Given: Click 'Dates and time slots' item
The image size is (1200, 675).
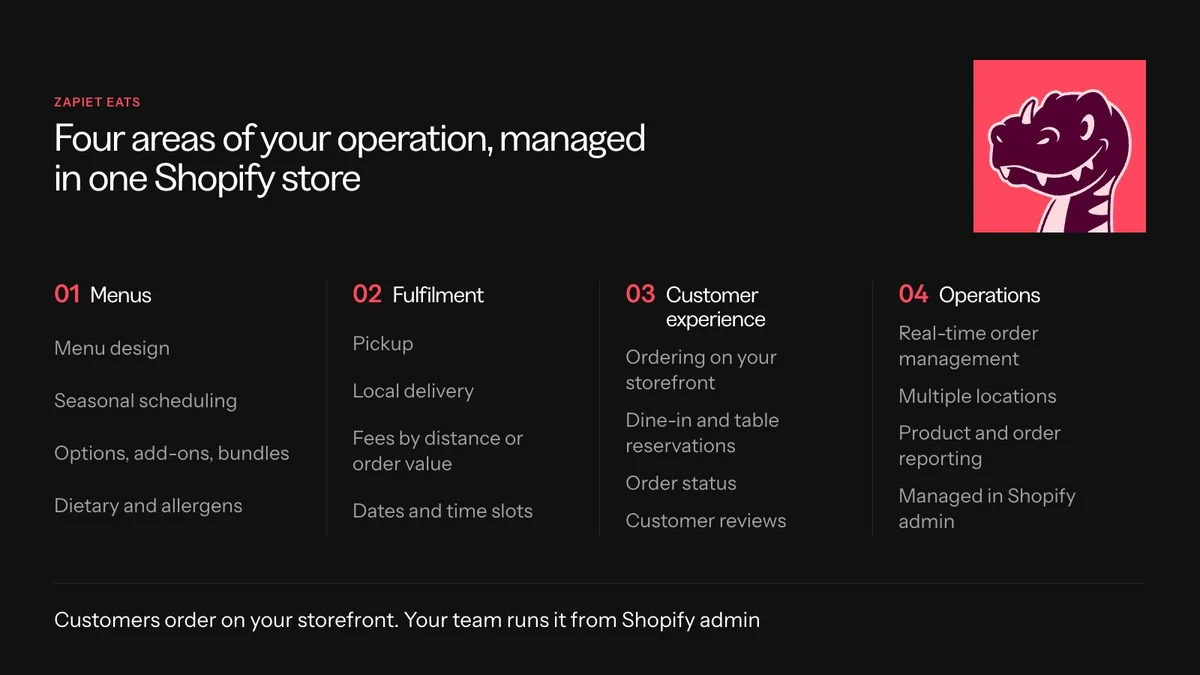Looking at the screenshot, I should (x=443, y=511).
